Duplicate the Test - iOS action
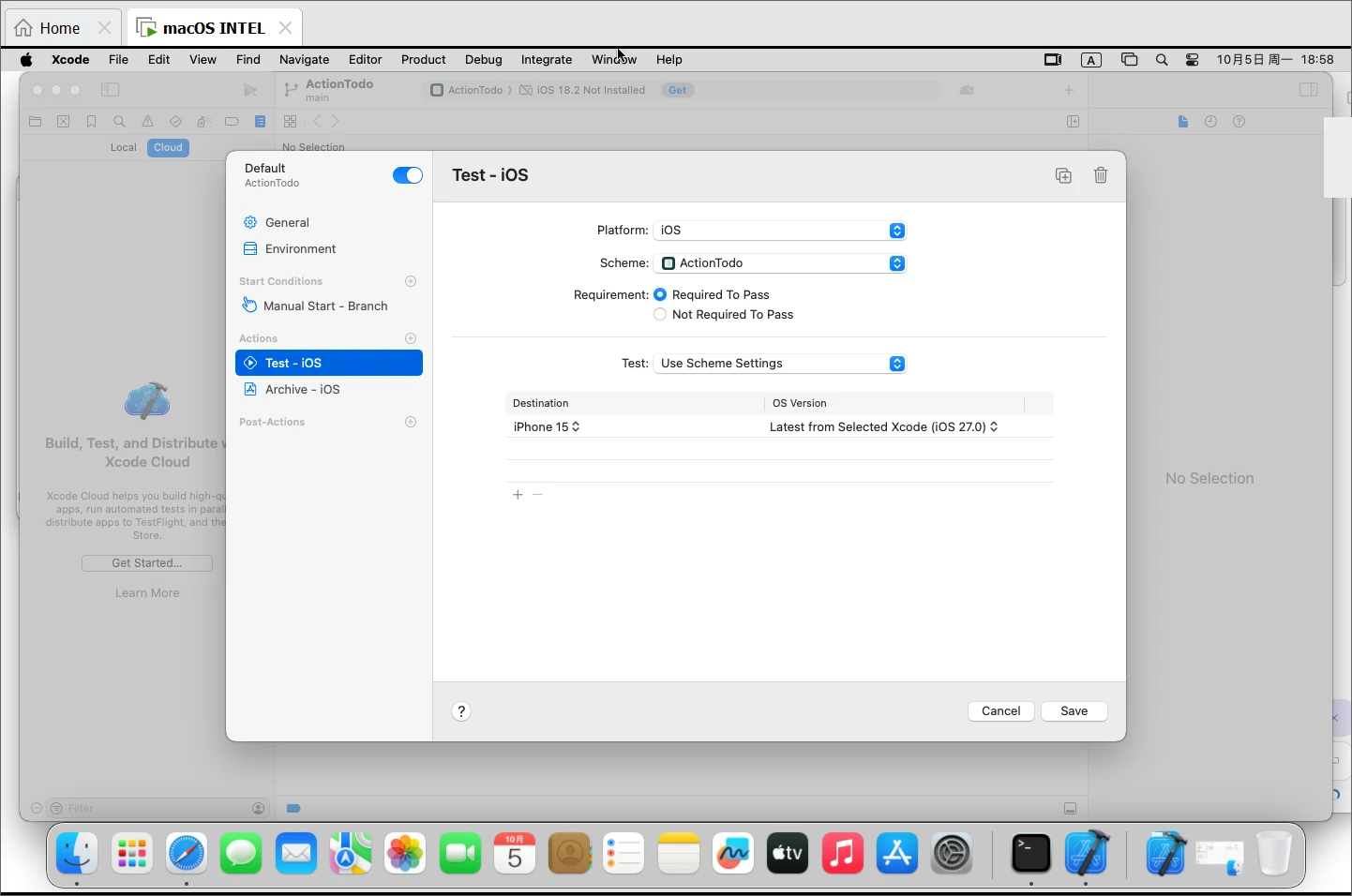 click(x=1063, y=175)
